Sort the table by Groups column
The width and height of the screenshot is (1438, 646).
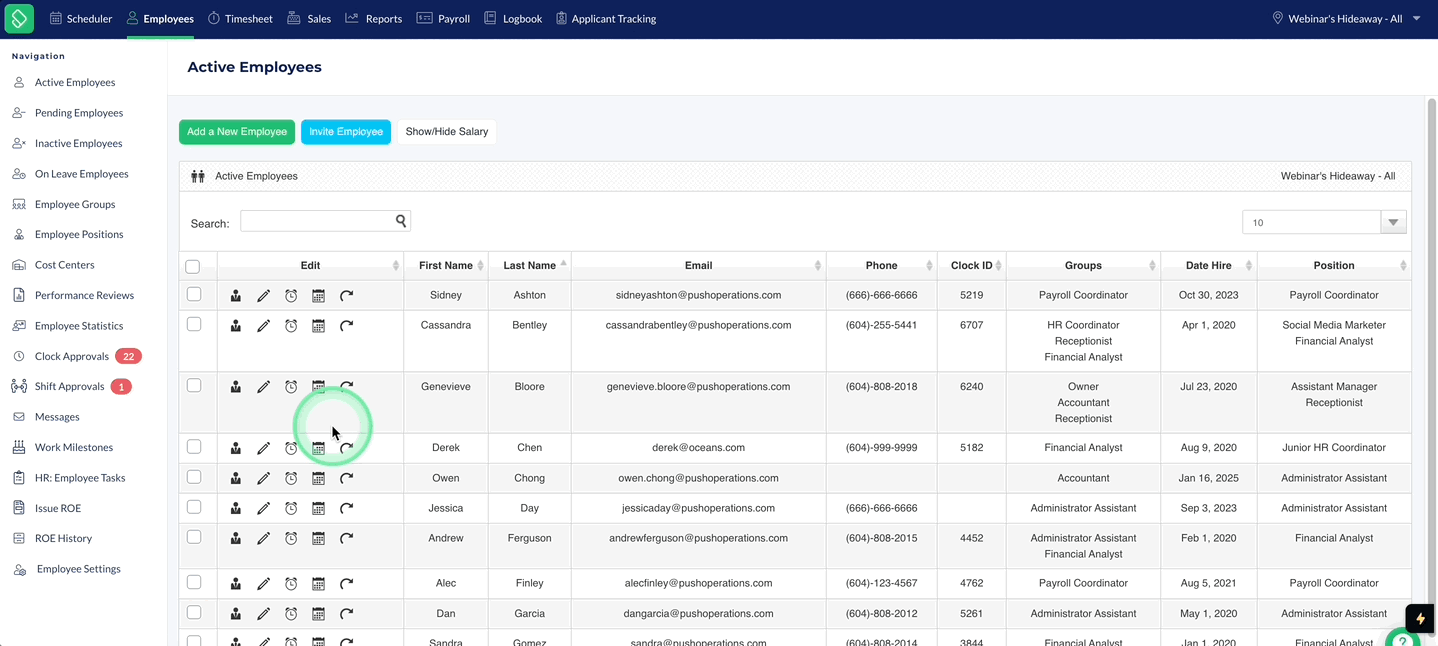(1083, 265)
